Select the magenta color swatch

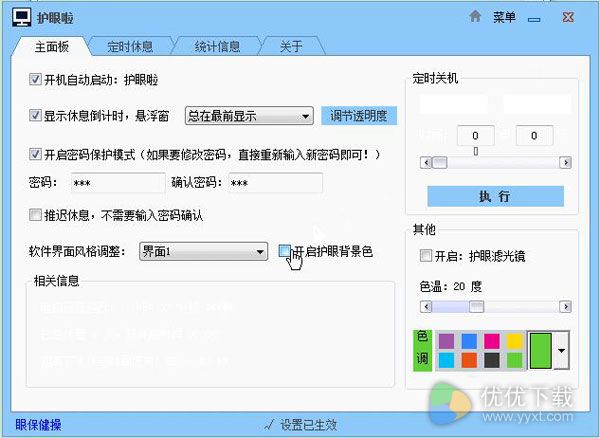pyautogui.click(x=492, y=341)
